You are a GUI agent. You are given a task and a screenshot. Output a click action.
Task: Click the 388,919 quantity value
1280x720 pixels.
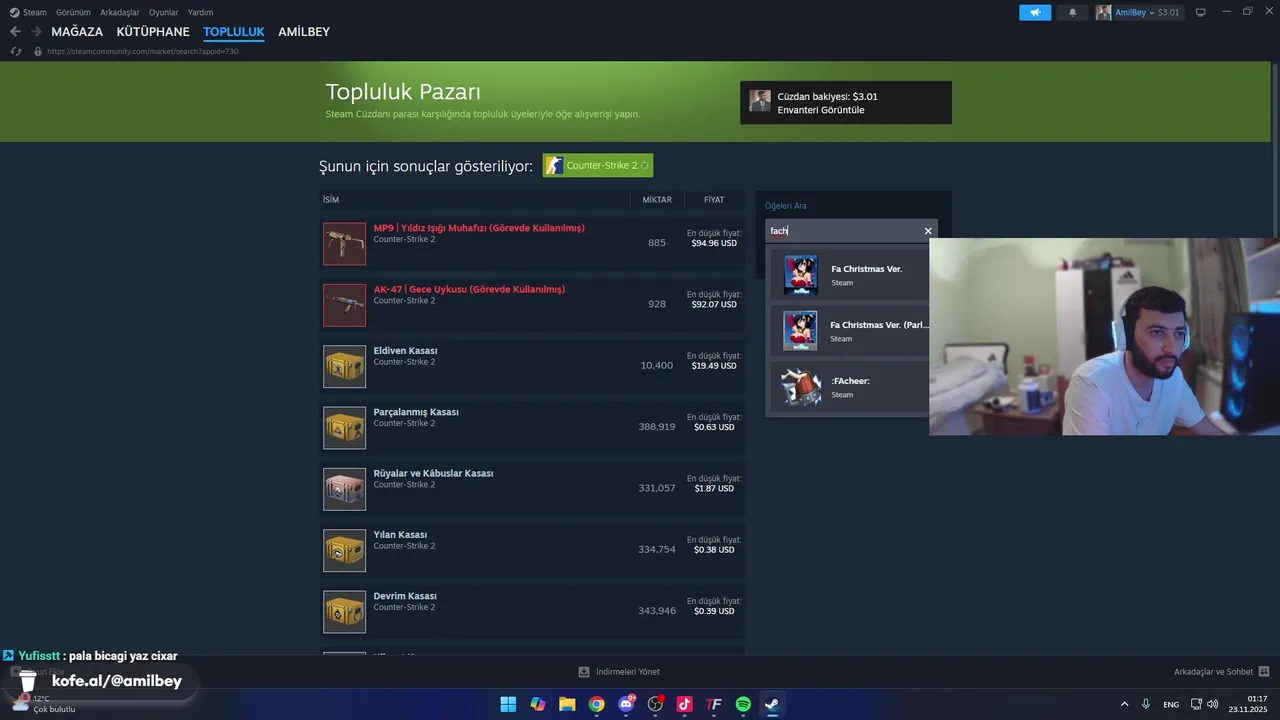(x=657, y=427)
